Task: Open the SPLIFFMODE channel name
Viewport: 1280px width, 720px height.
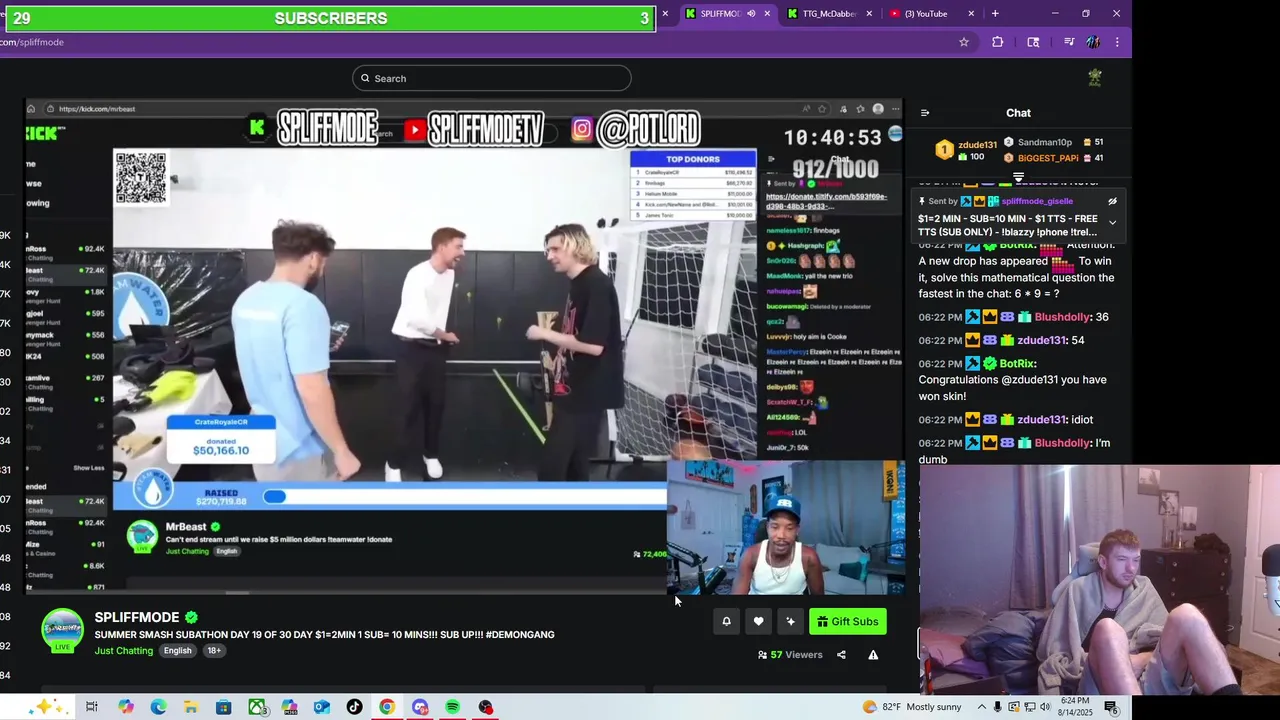Action: (x=137, y=617)
